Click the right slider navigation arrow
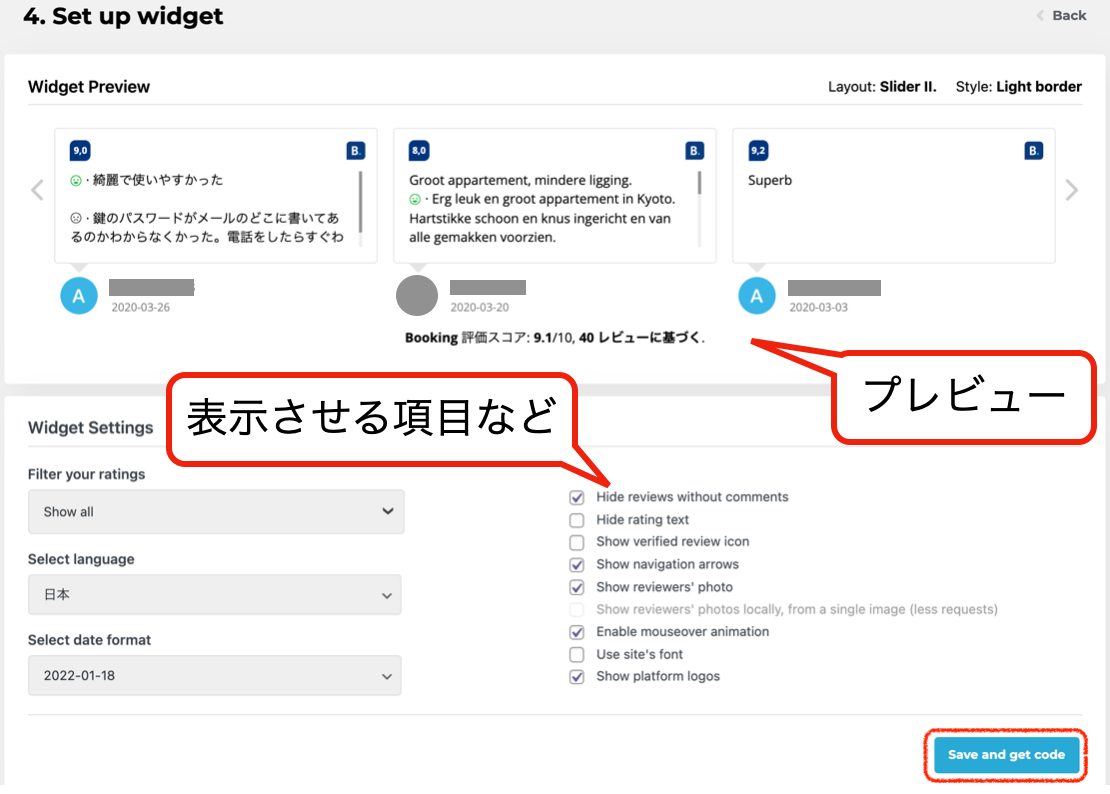Screen dimensions: 1110x794 (x=1071, y=190)
